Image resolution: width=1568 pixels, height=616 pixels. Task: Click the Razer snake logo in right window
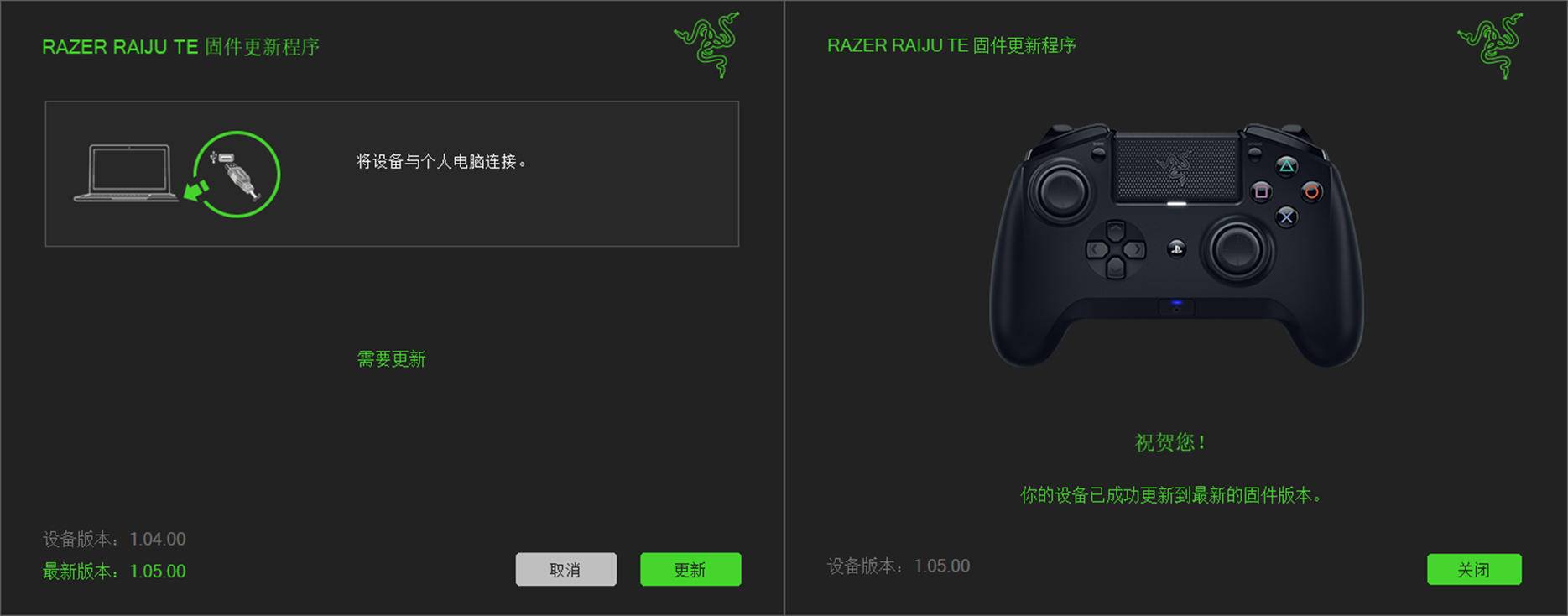click(x=1491, y=45)
